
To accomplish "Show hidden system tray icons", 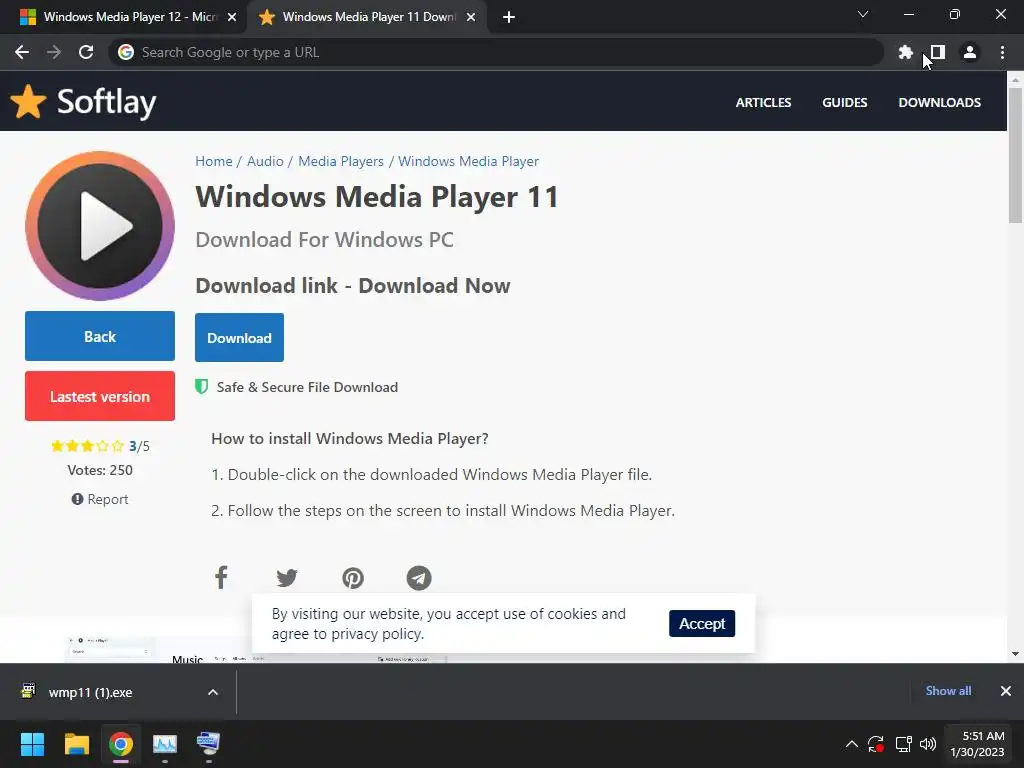I will [x=852, y=744].
